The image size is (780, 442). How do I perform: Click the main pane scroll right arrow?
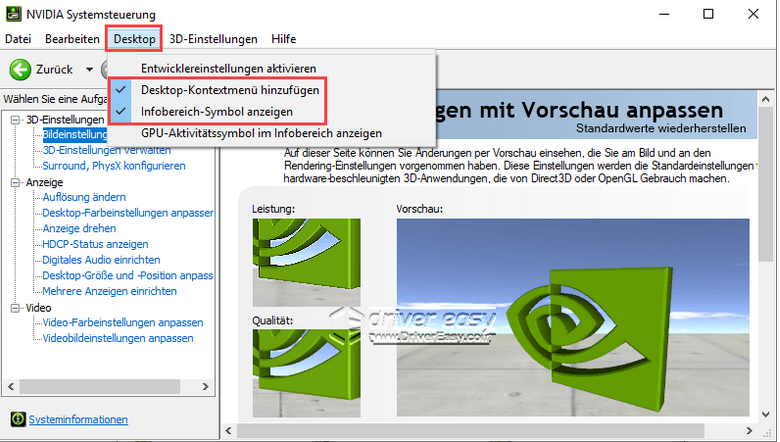tap(750, 431)
